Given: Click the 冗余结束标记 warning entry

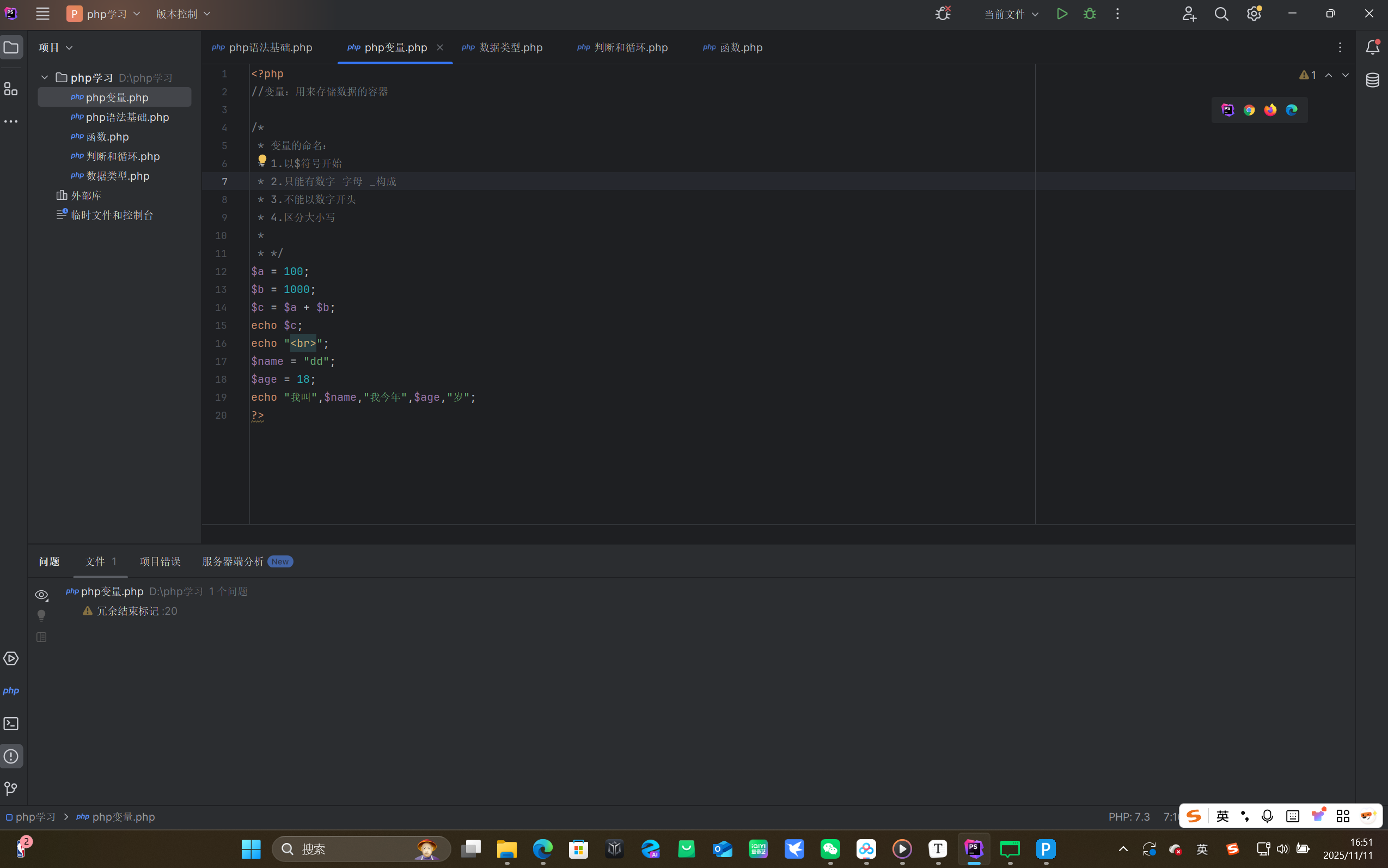Looking at the screenshot, I should pyautogui.click(x=128, y=611).
